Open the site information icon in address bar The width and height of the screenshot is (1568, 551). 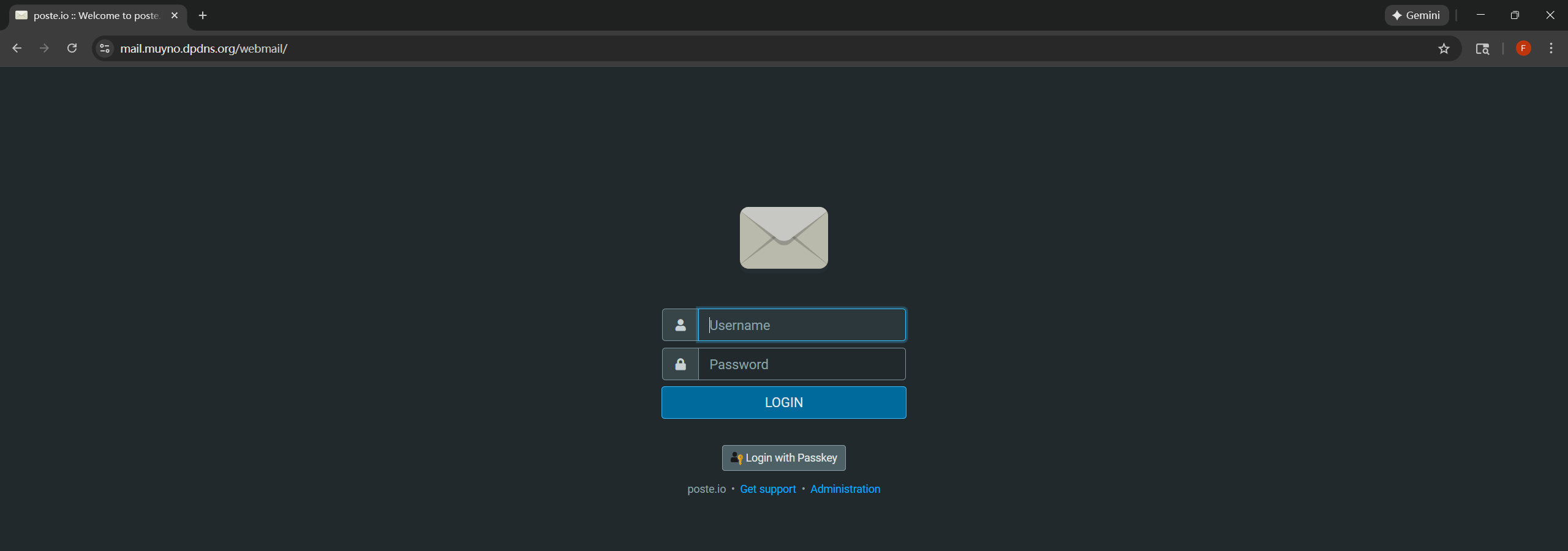click(x=105, y=48)
